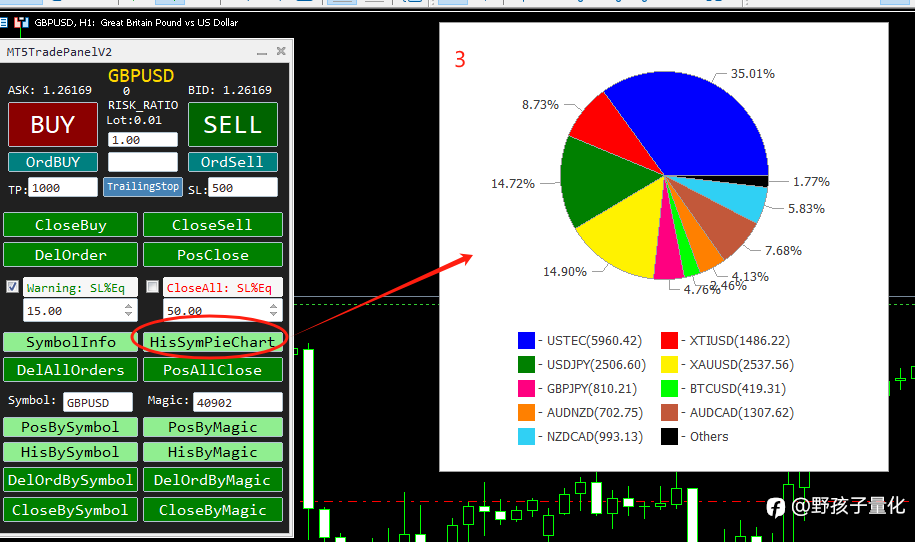Open SymbolInfo panel
The height and width of the screenshot is (542, 915).
point(71,342)
